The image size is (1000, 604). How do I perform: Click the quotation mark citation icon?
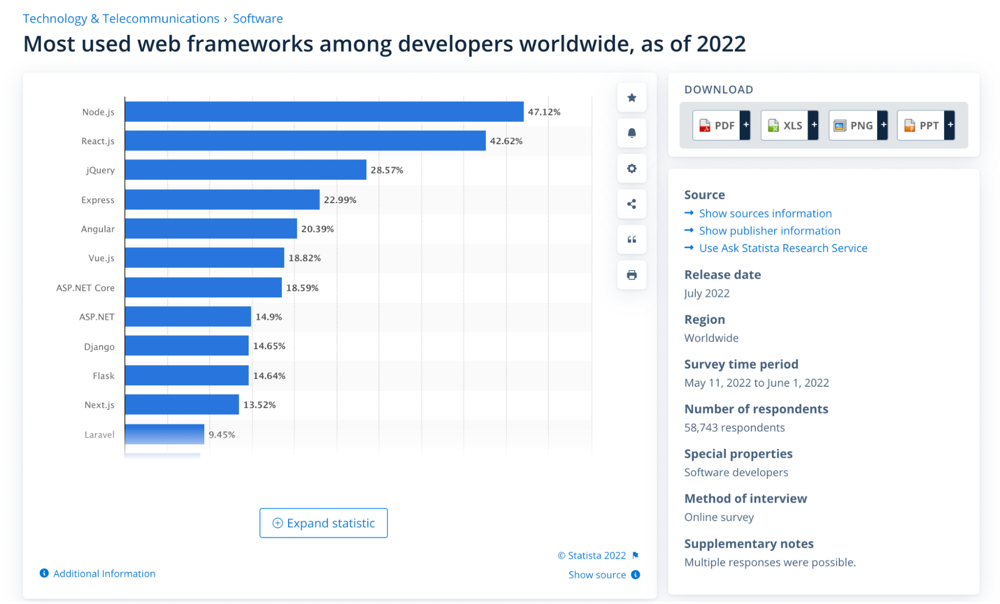pos(631,240)
